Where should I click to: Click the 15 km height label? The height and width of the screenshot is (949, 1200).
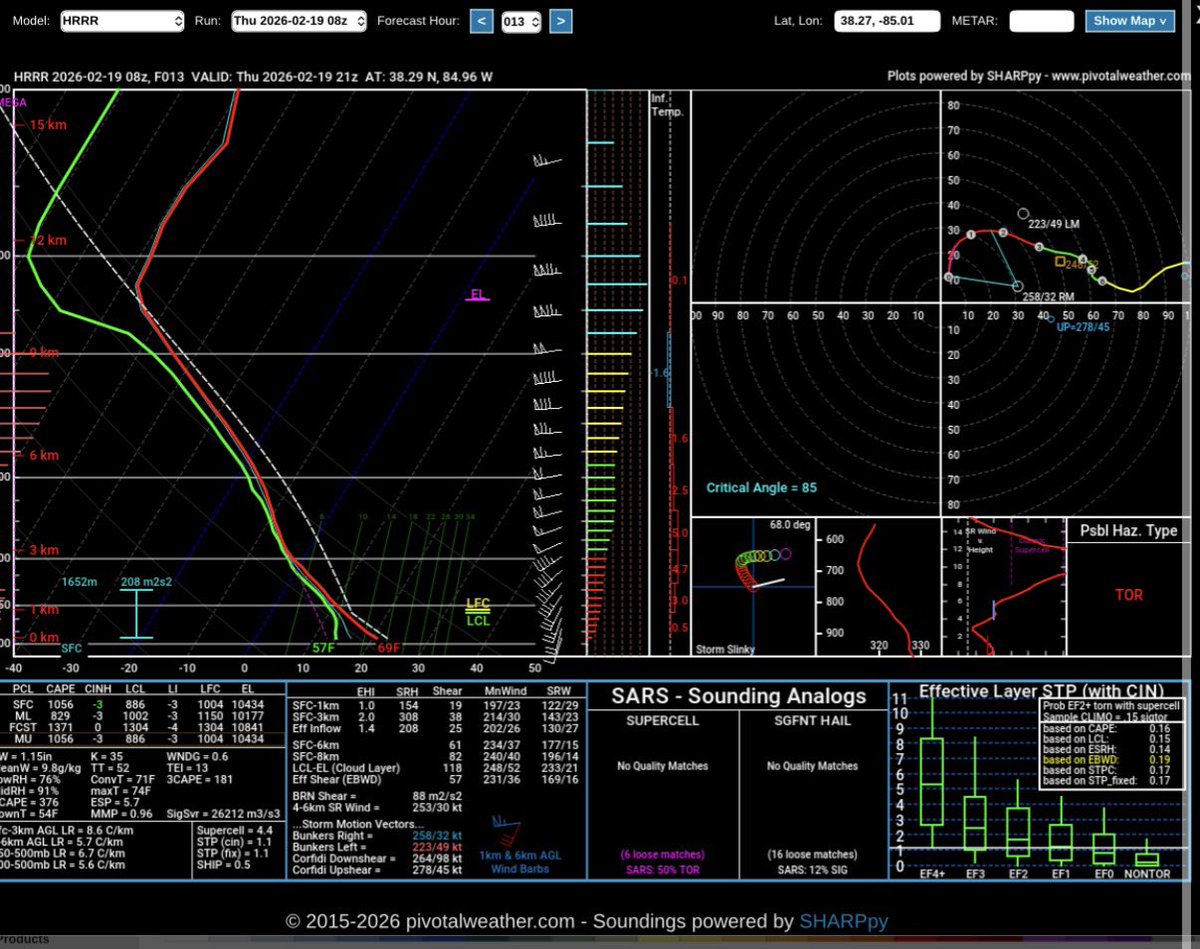pos(49,124)
